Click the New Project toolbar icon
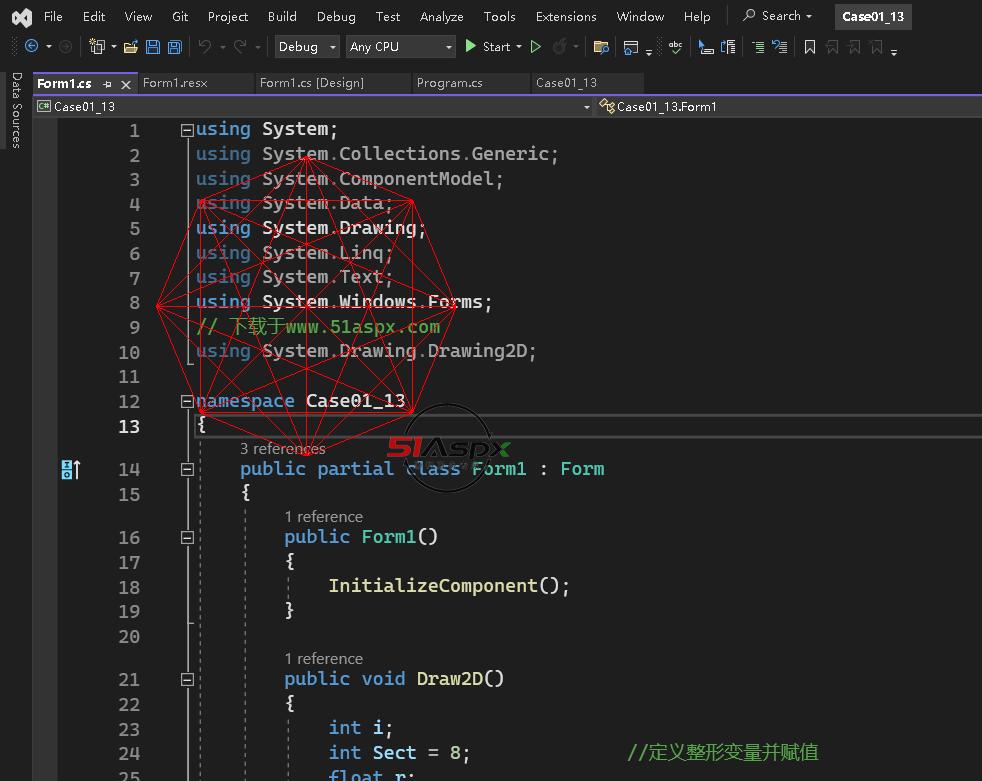Viewport: 982px width, 781px height. tap(97, 46)
